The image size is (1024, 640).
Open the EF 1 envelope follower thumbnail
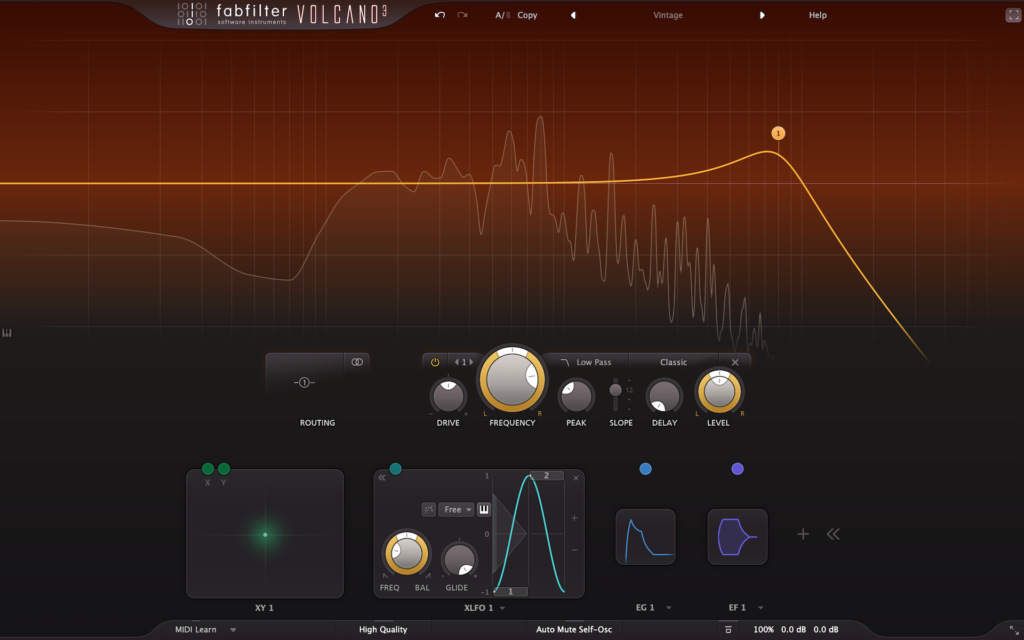click(x=737, y=537)
